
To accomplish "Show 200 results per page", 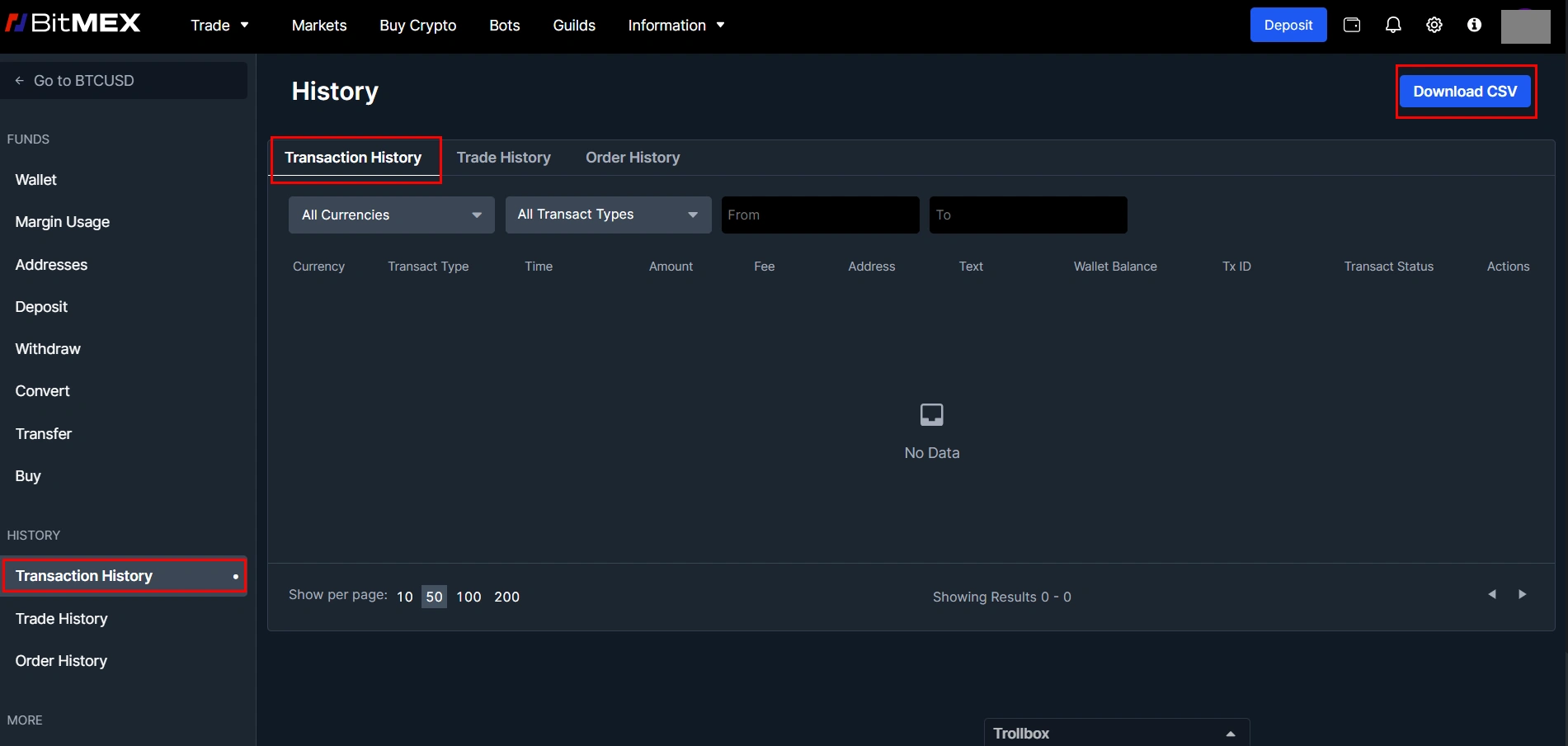I will [x=506, y=597].
